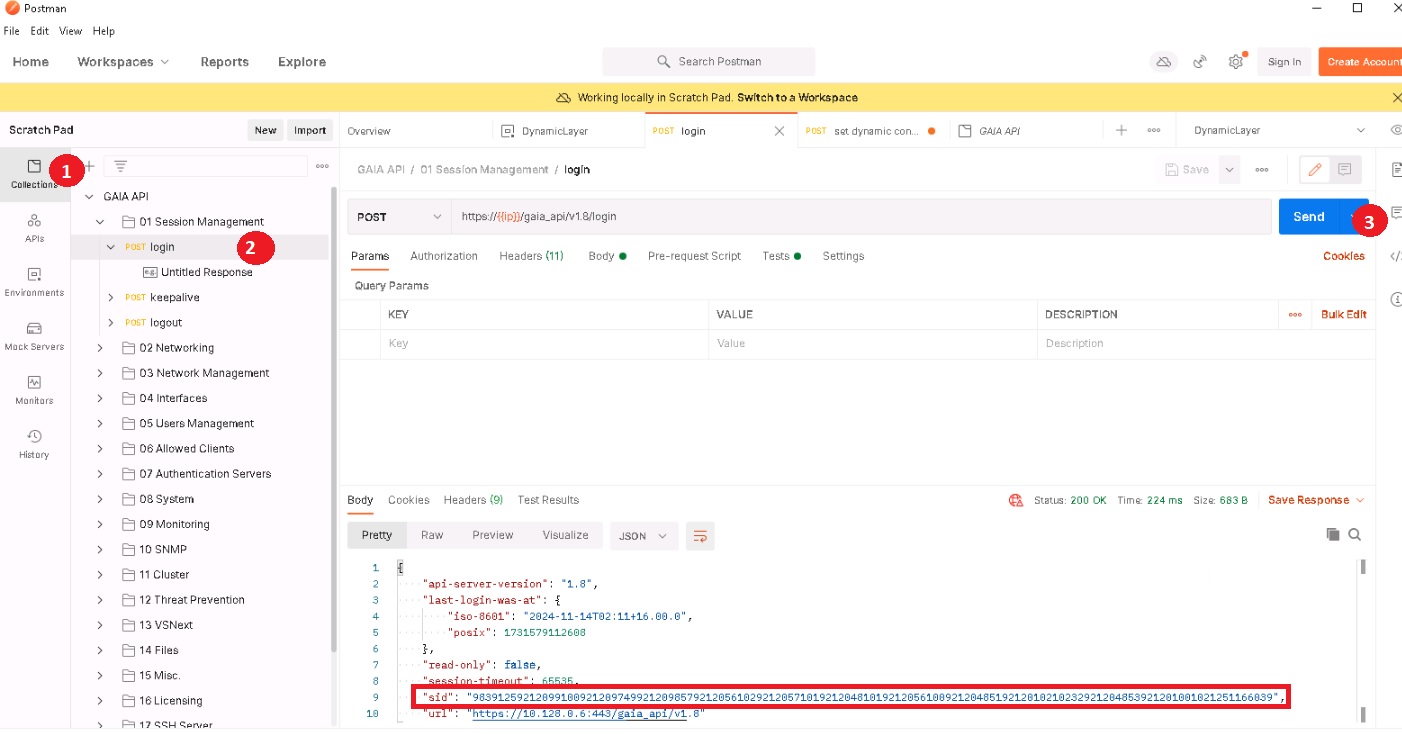Click the Sign In button
Screen dimensions: 1402x734
(x=1284, y=62)
